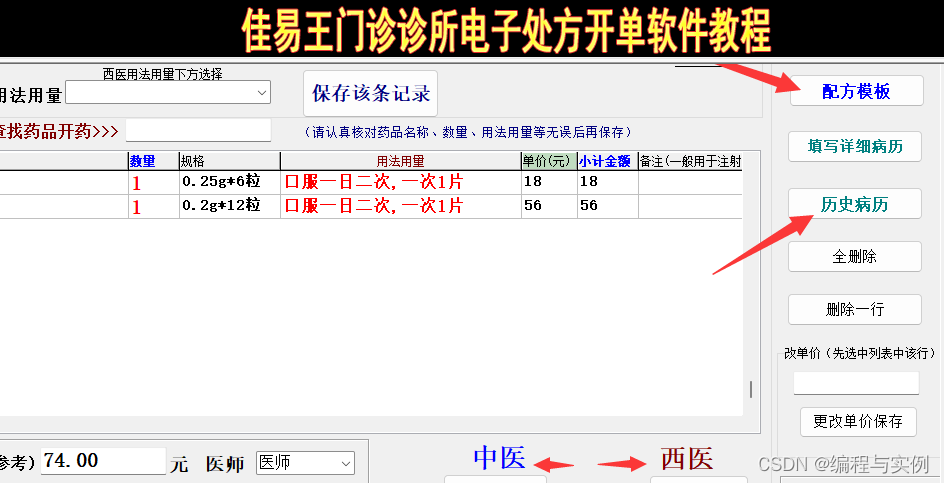This screenshot has height=483, width=944.
Task: Click the 改单价 input box
Action: (x=856, y=383)
